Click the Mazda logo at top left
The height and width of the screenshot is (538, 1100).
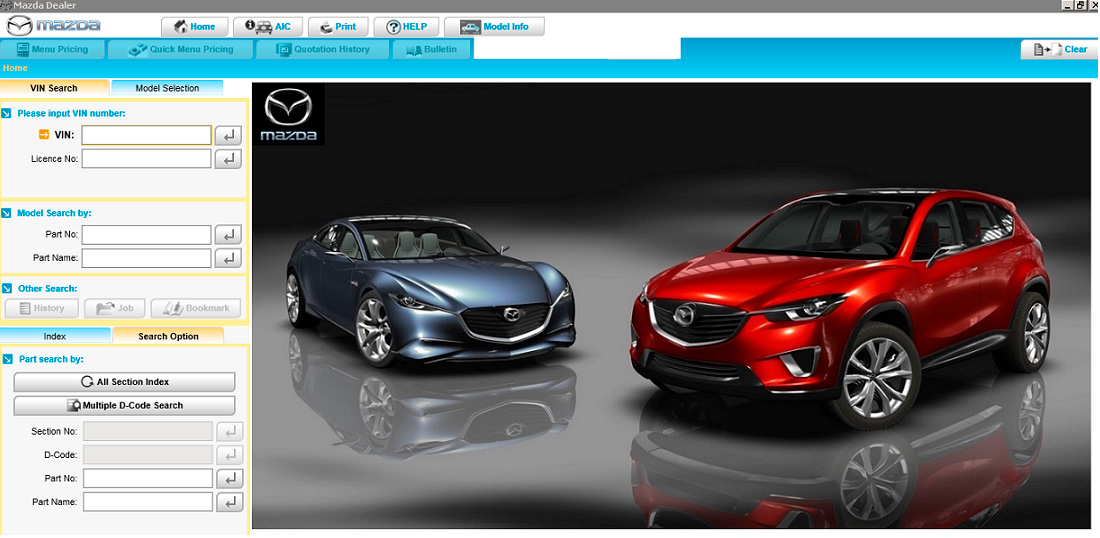pos(53,27)
